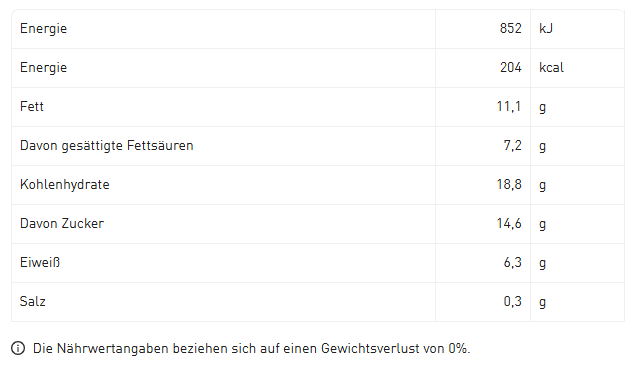
Task: Click the info icon beside the footnote
Action: pyautogui.click(x=18, y=348)
